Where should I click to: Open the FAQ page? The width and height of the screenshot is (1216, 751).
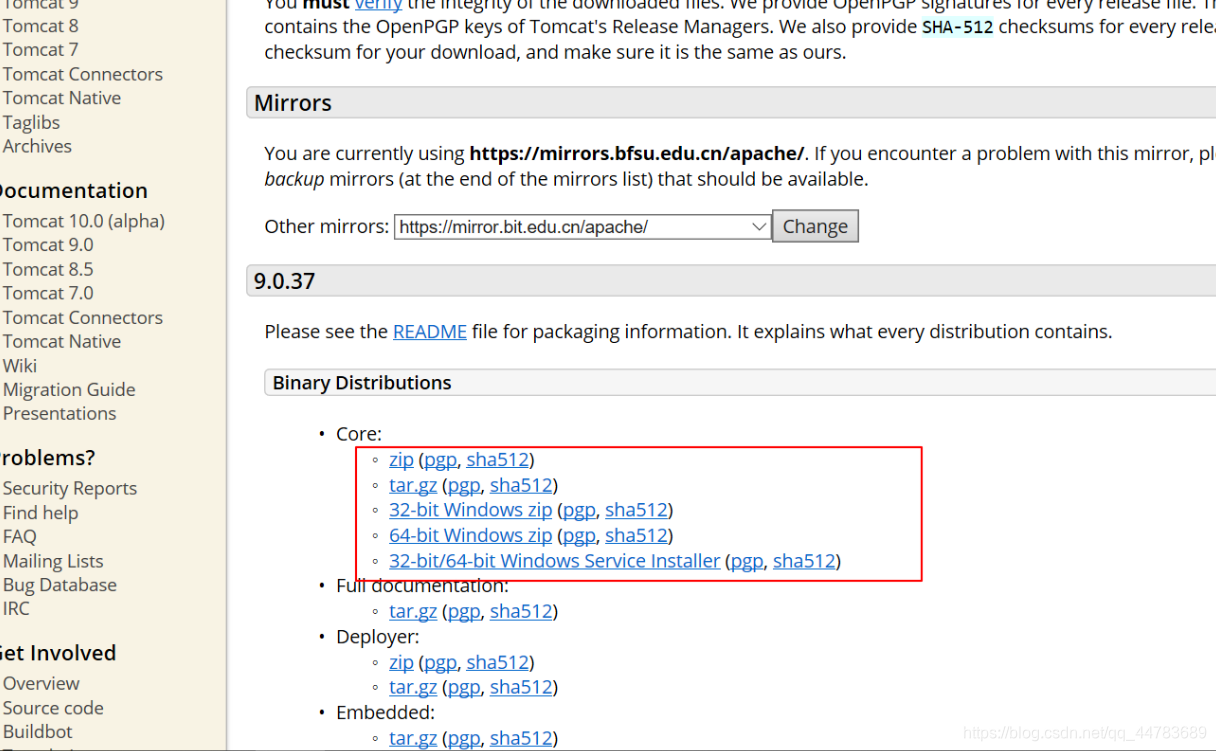point(19,536)
